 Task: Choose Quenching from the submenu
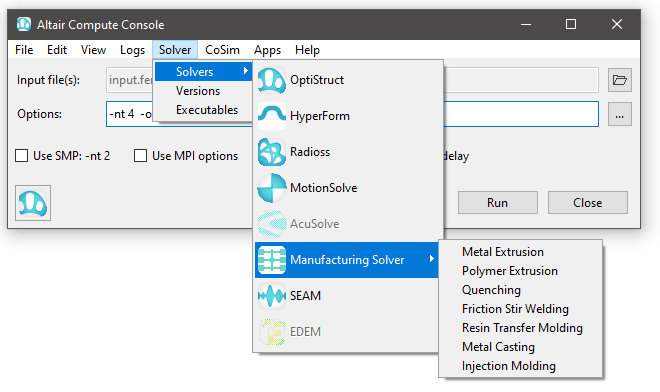(520, 290)
